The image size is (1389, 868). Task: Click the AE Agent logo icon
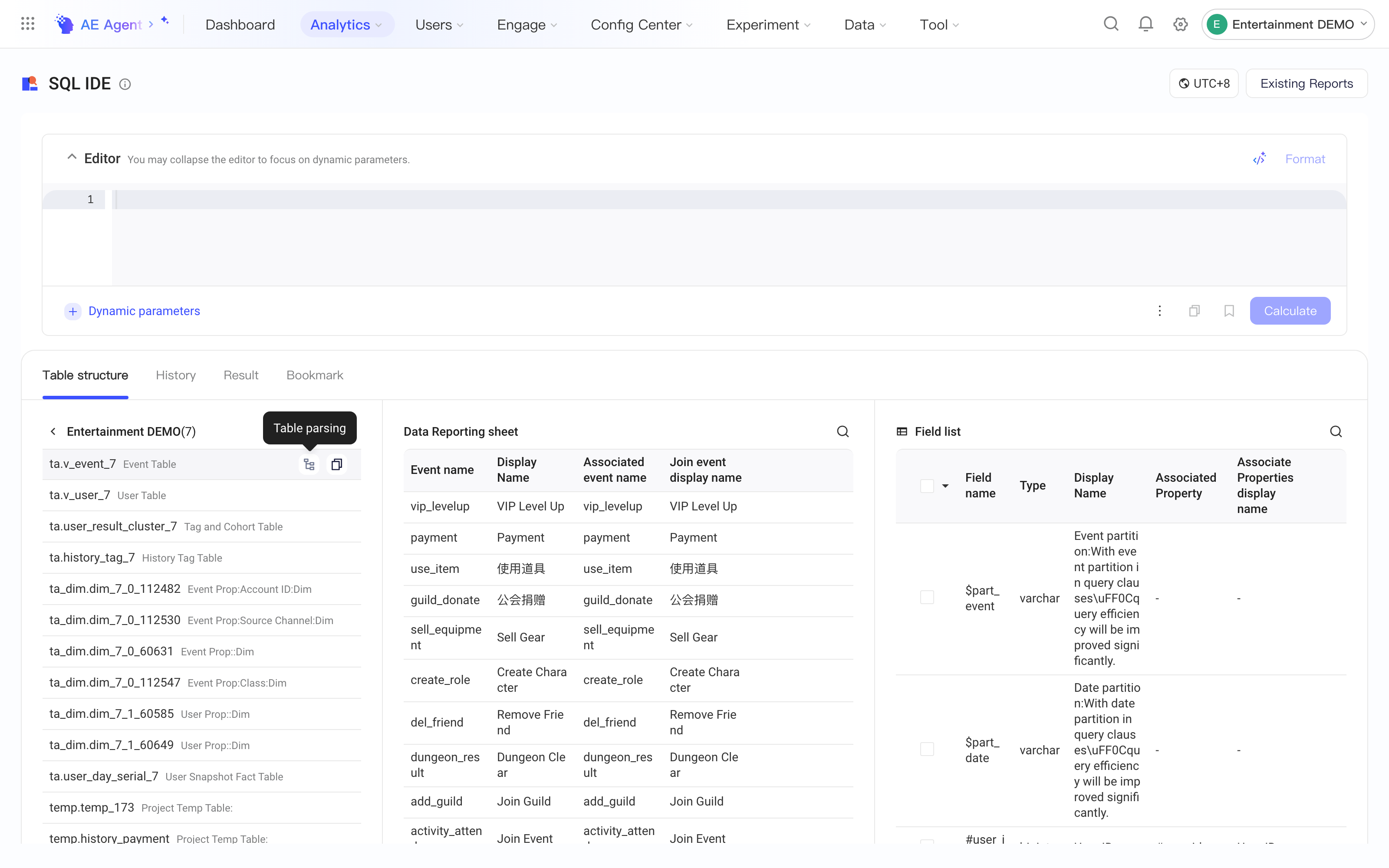coord(64,24)
